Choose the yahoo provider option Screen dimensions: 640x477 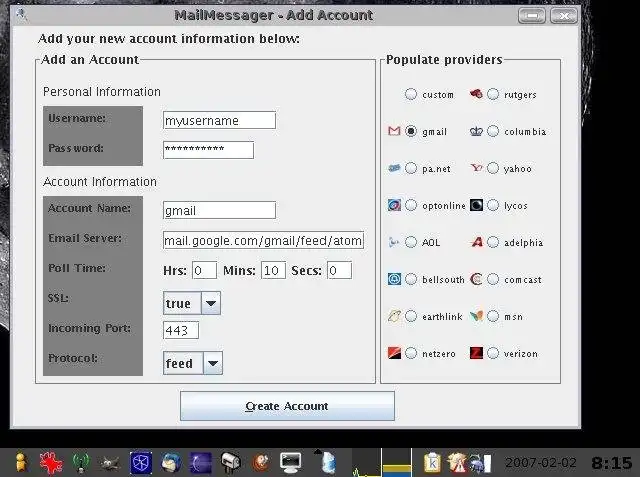(x=493, y=168)
